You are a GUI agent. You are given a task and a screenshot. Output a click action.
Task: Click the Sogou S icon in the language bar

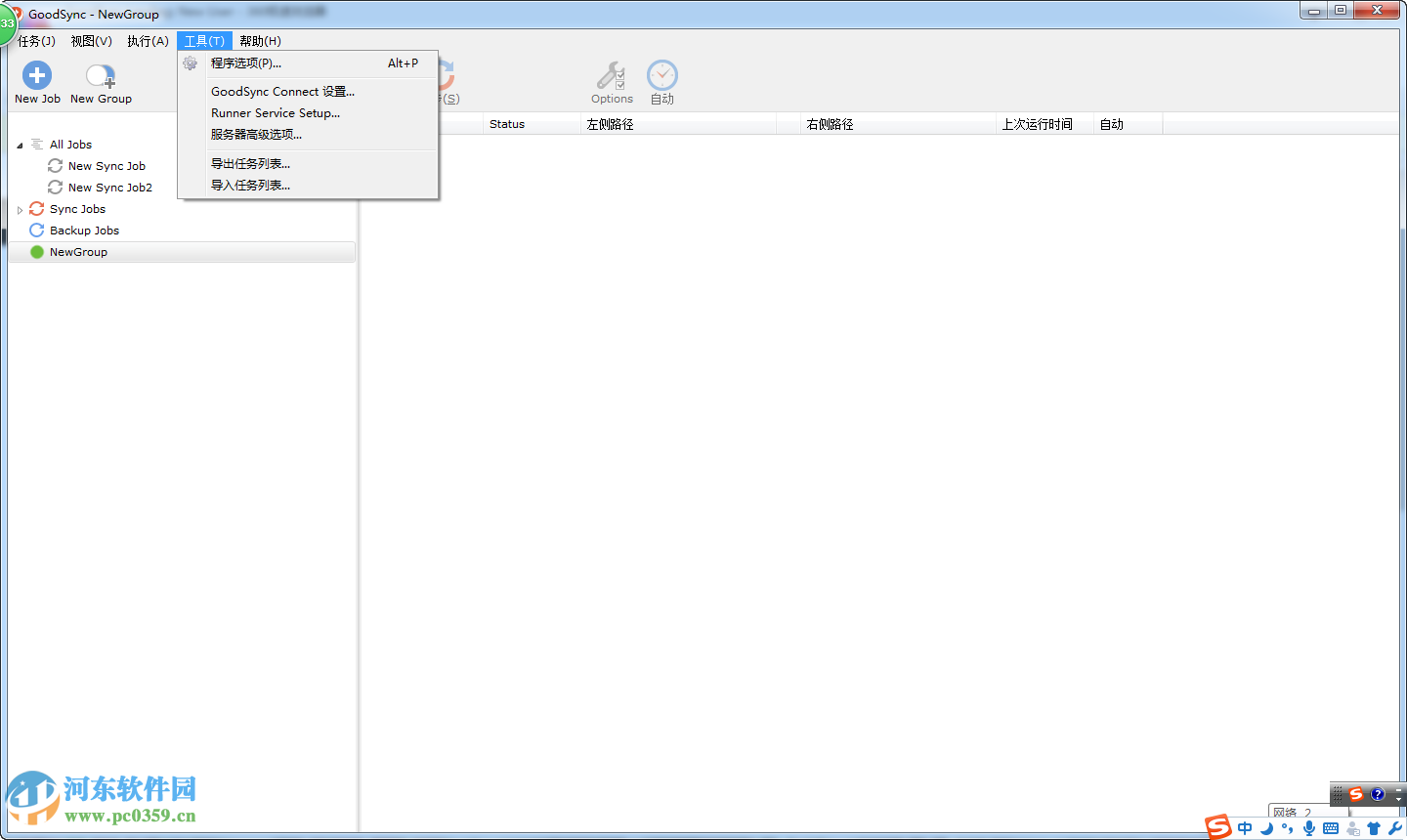tap(1356, 794)
